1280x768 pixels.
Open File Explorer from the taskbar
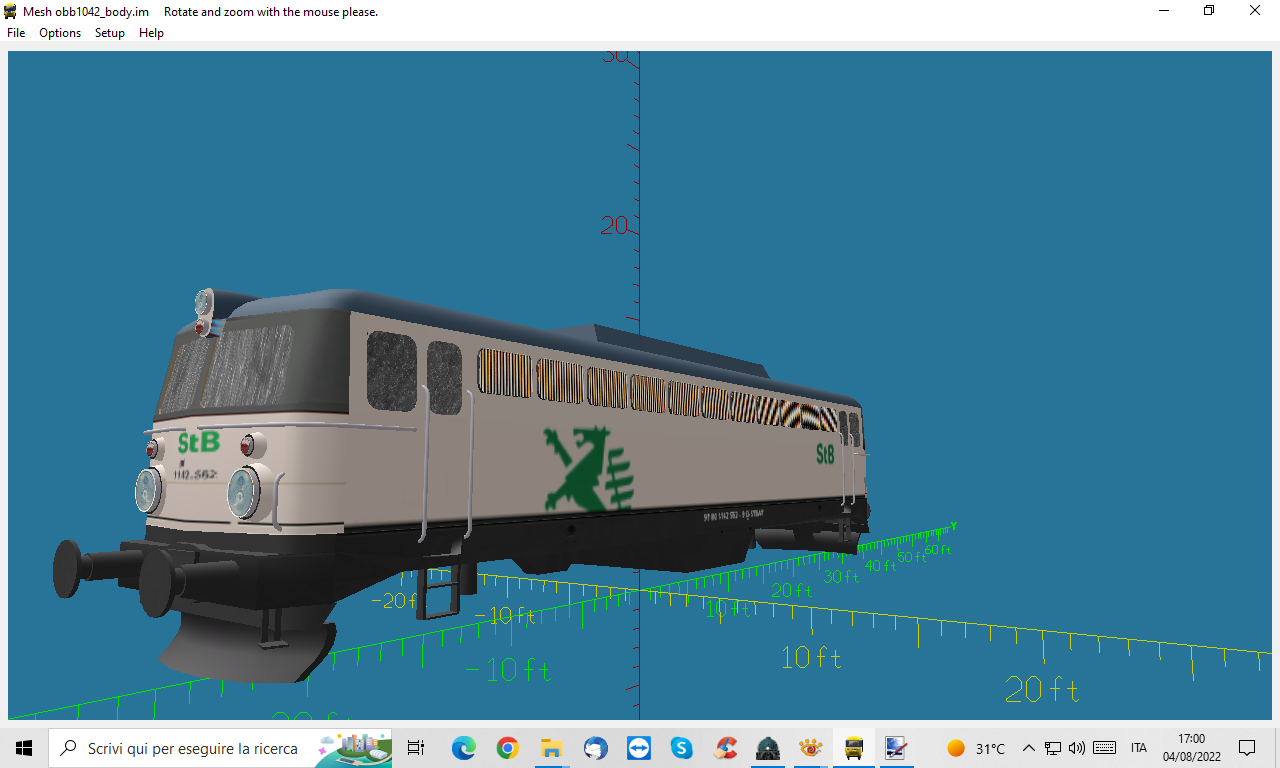click(x=551, y=748)
